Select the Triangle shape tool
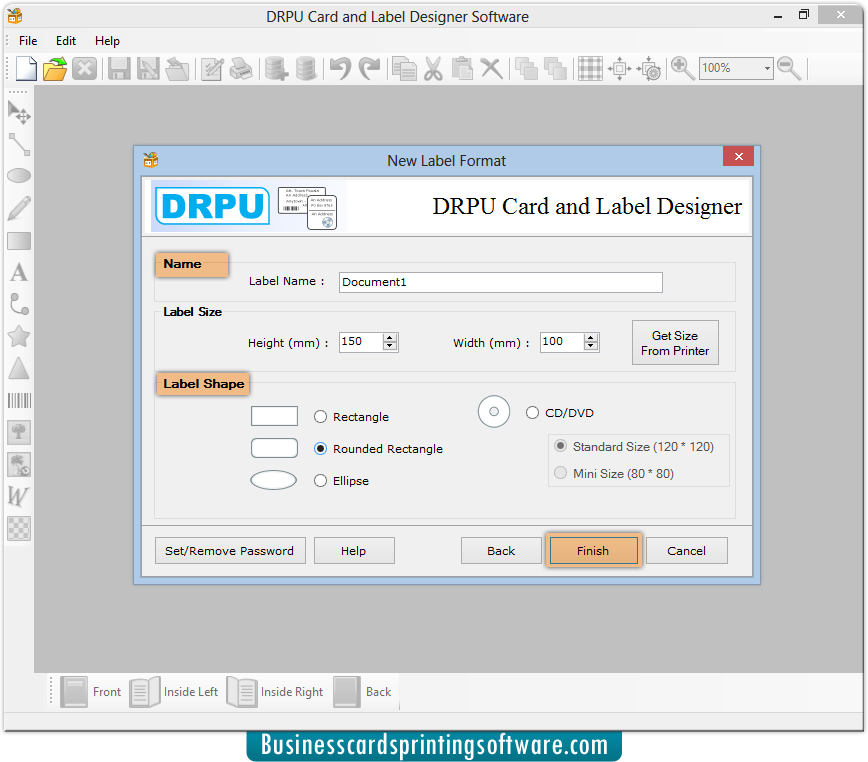868x762 pixels. tap(19, 369)
